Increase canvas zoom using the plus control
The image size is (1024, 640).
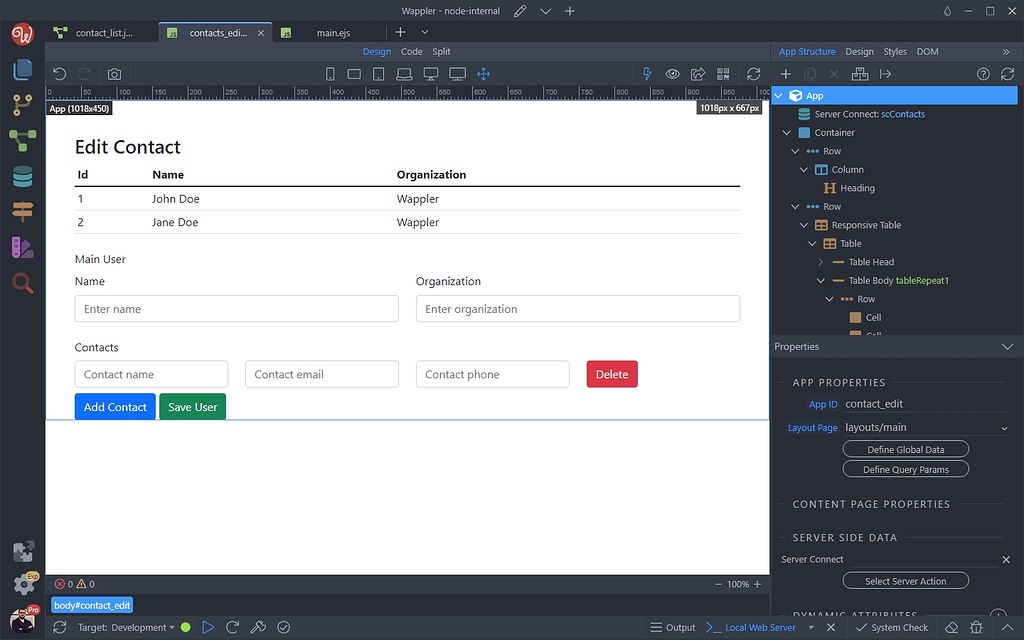click(x=757, y=583)
